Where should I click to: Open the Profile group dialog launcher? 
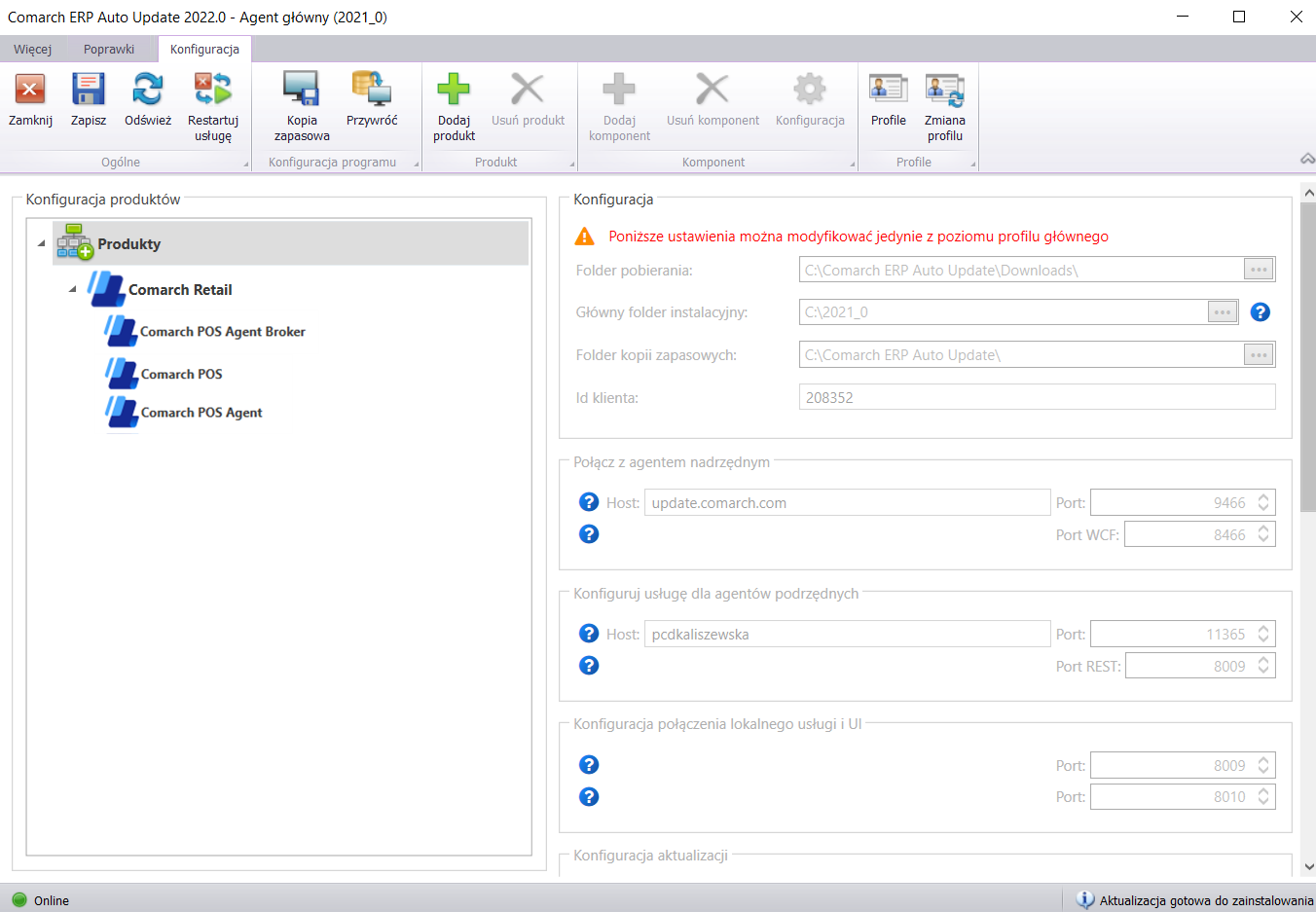pos(973,164)
